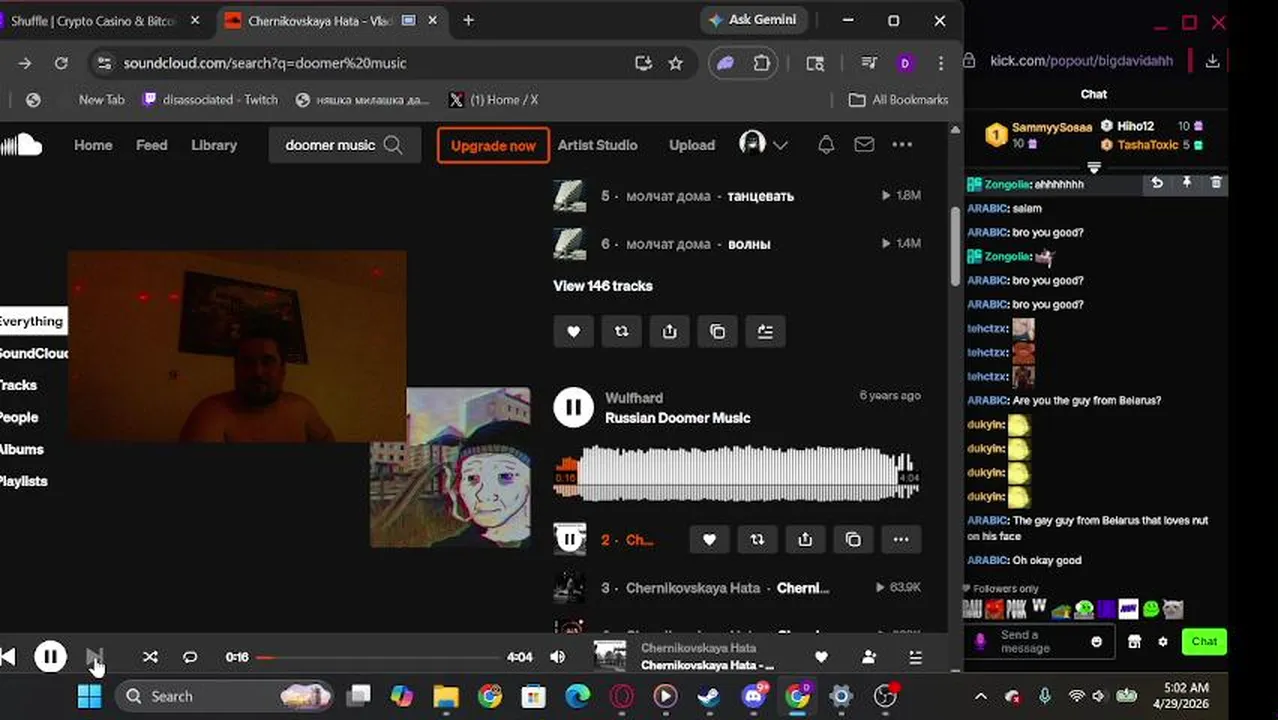Skip to next track in bottom player

[x=94, y=657]
